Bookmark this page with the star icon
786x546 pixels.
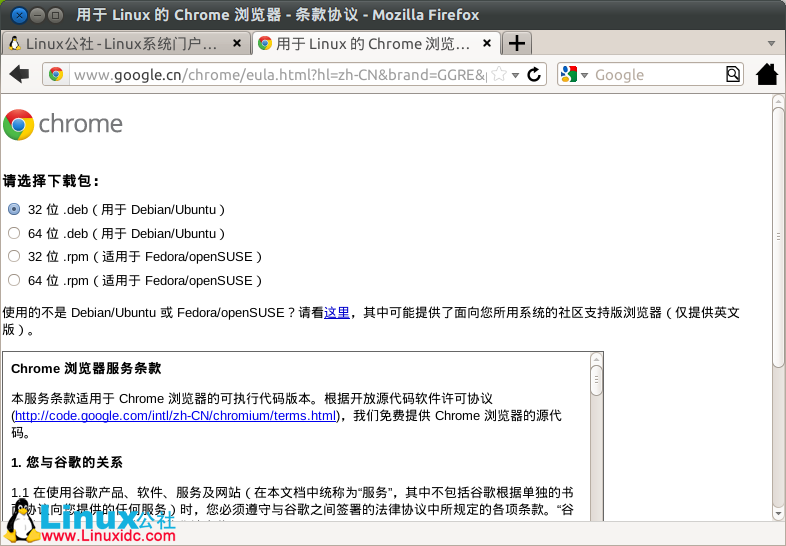499,74
